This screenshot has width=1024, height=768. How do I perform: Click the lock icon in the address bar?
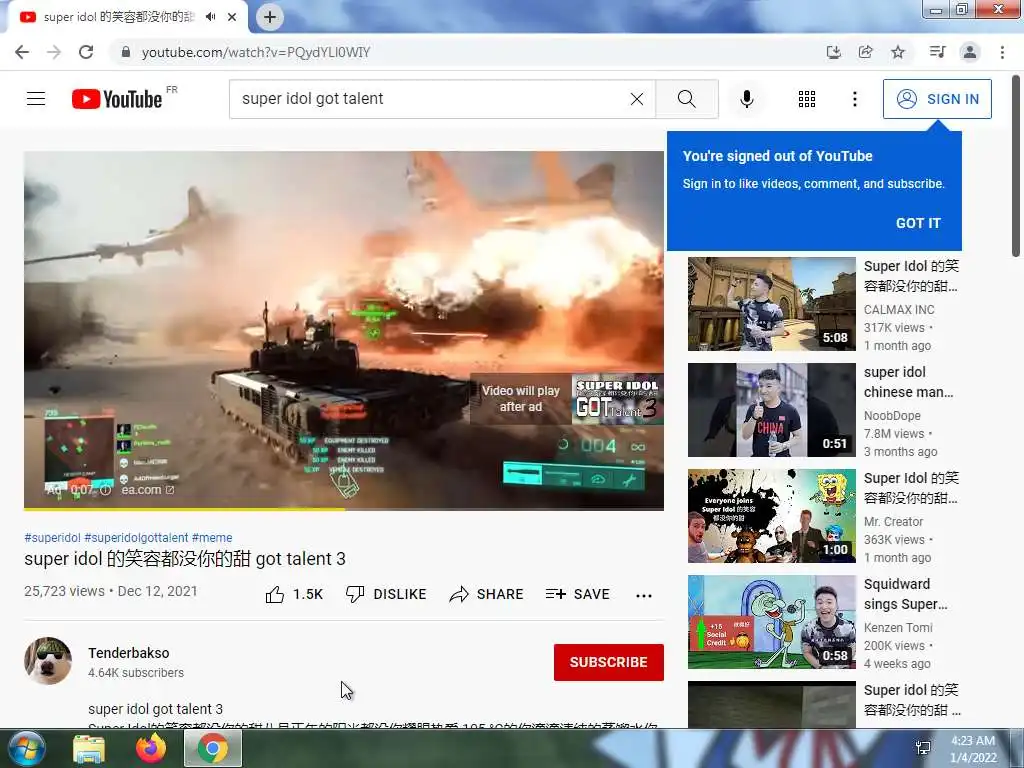[126, 52]
